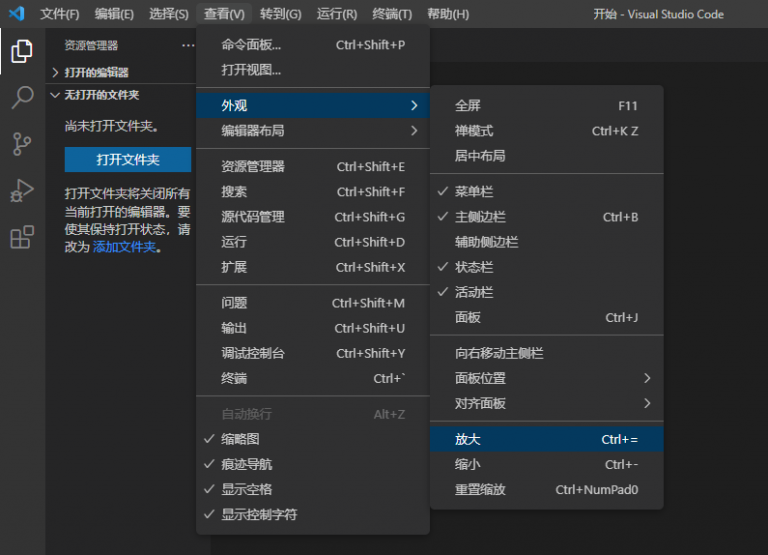Select 向右移动主侧栏 entry
The image size is (768, 555).
pos(547,353)
